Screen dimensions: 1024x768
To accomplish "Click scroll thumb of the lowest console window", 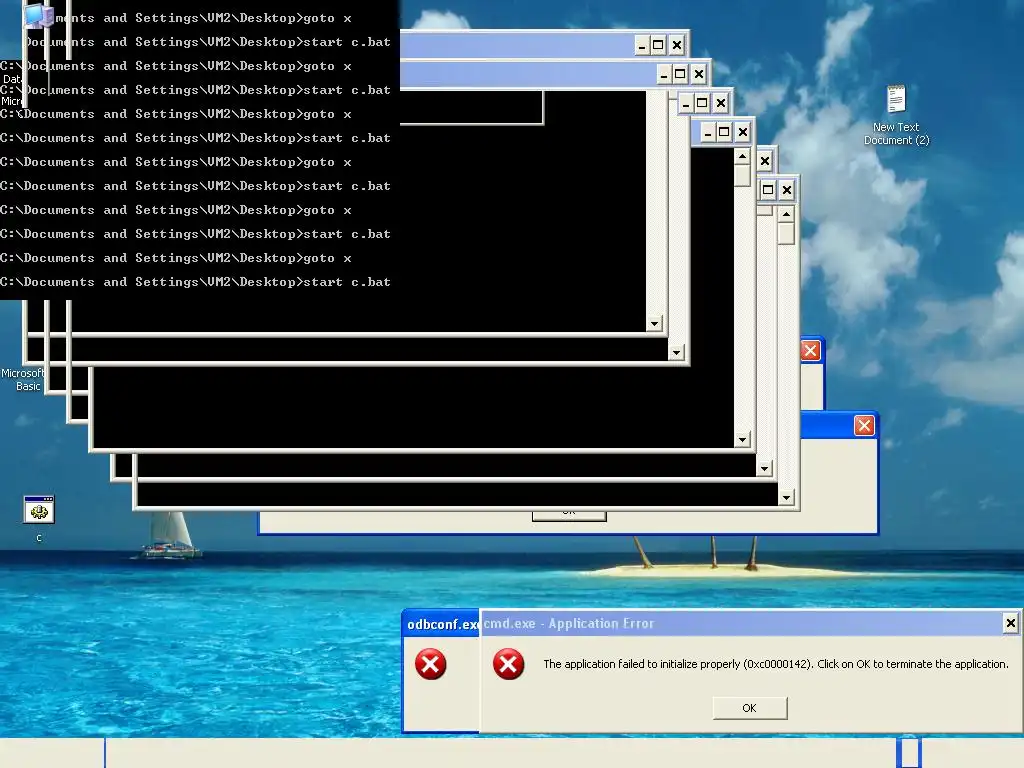I will coord(786,233).
